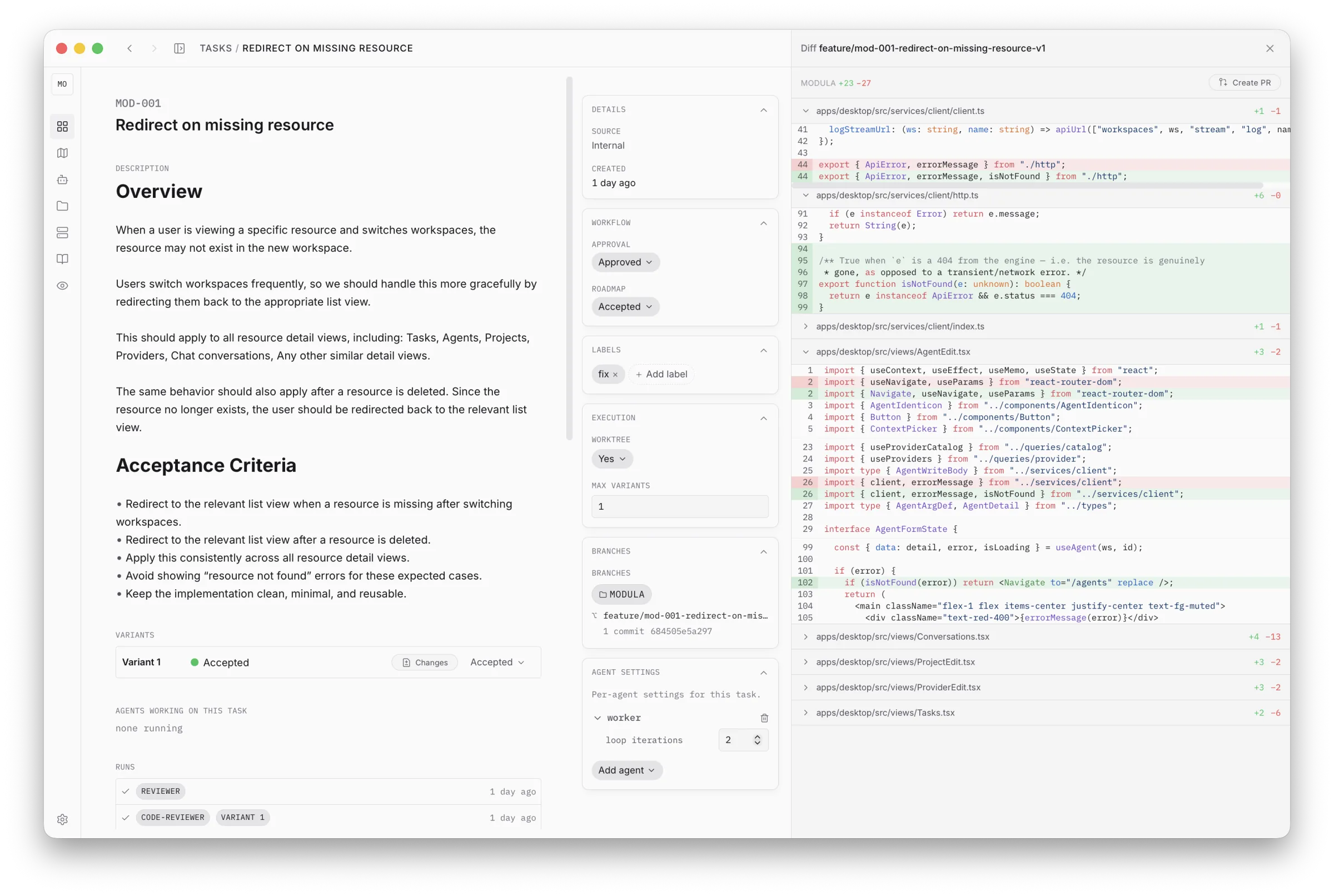The height and width of the screenshot is (896, 1334).
Task: Open the providers server icon in sidebar
Action: pyautogui.click(x=62, y=232)
